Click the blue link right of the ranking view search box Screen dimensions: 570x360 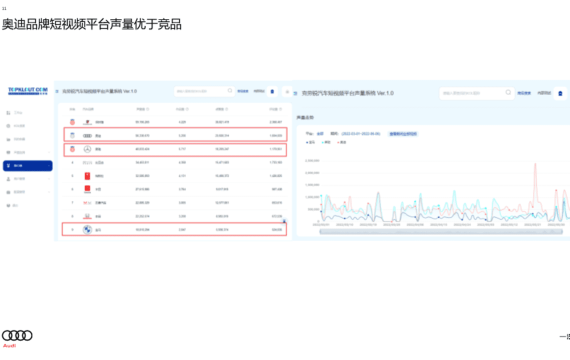243,91
